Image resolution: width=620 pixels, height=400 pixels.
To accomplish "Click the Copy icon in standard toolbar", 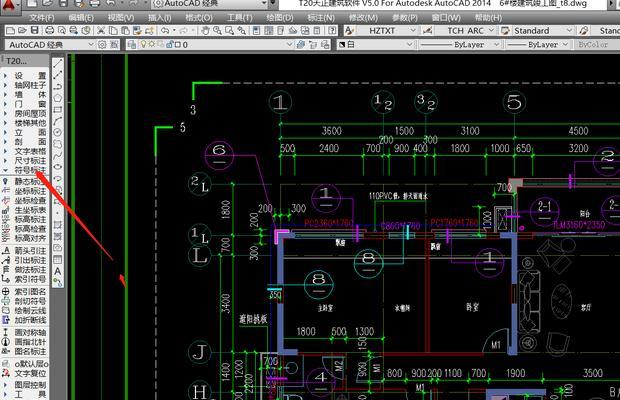I will tap(113, 30).
